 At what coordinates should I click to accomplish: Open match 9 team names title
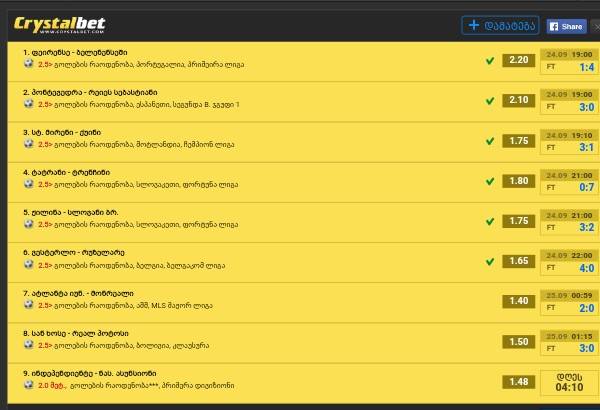coord(90,373)
